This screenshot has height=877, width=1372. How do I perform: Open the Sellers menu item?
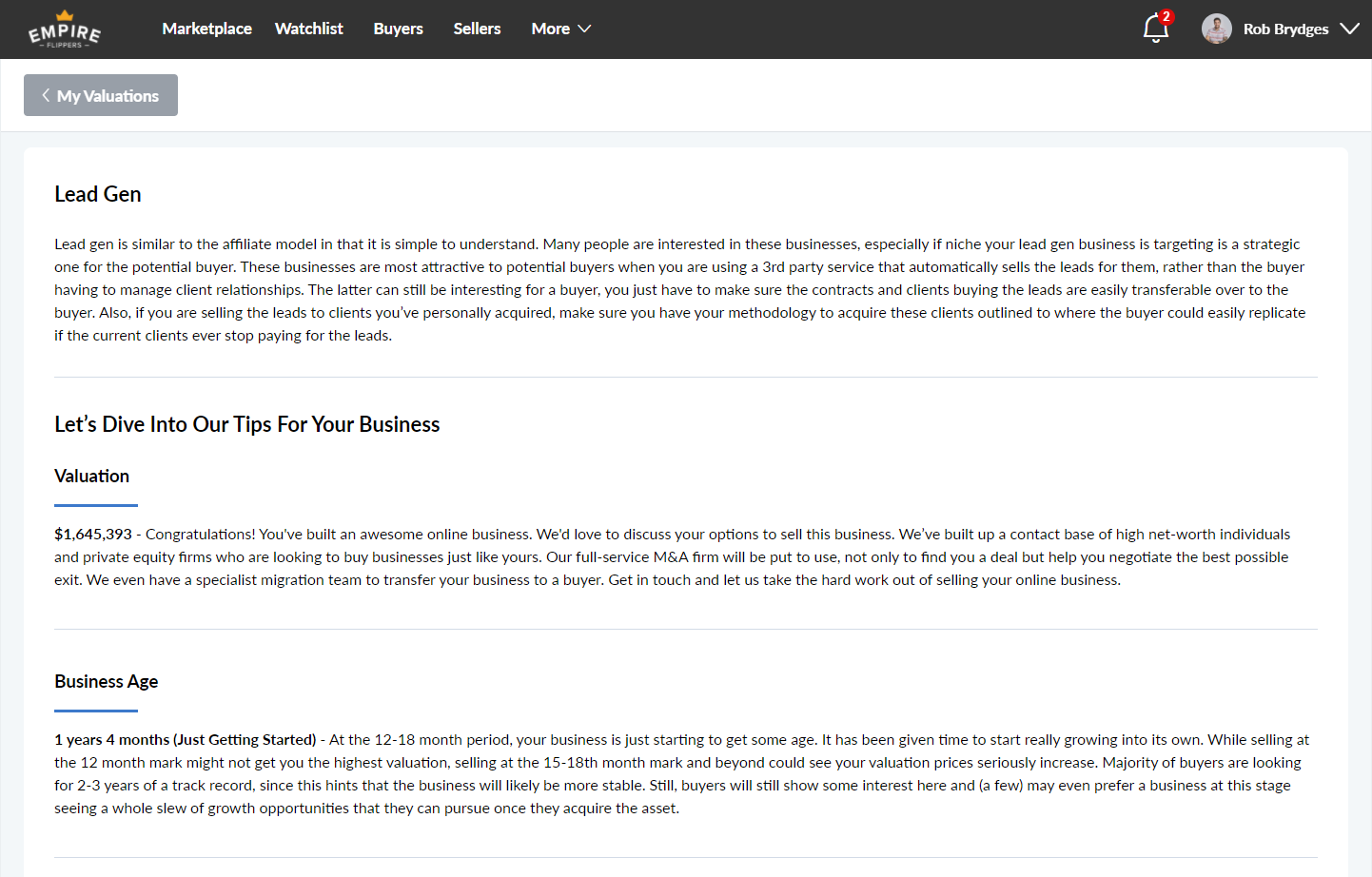point(477,29)
